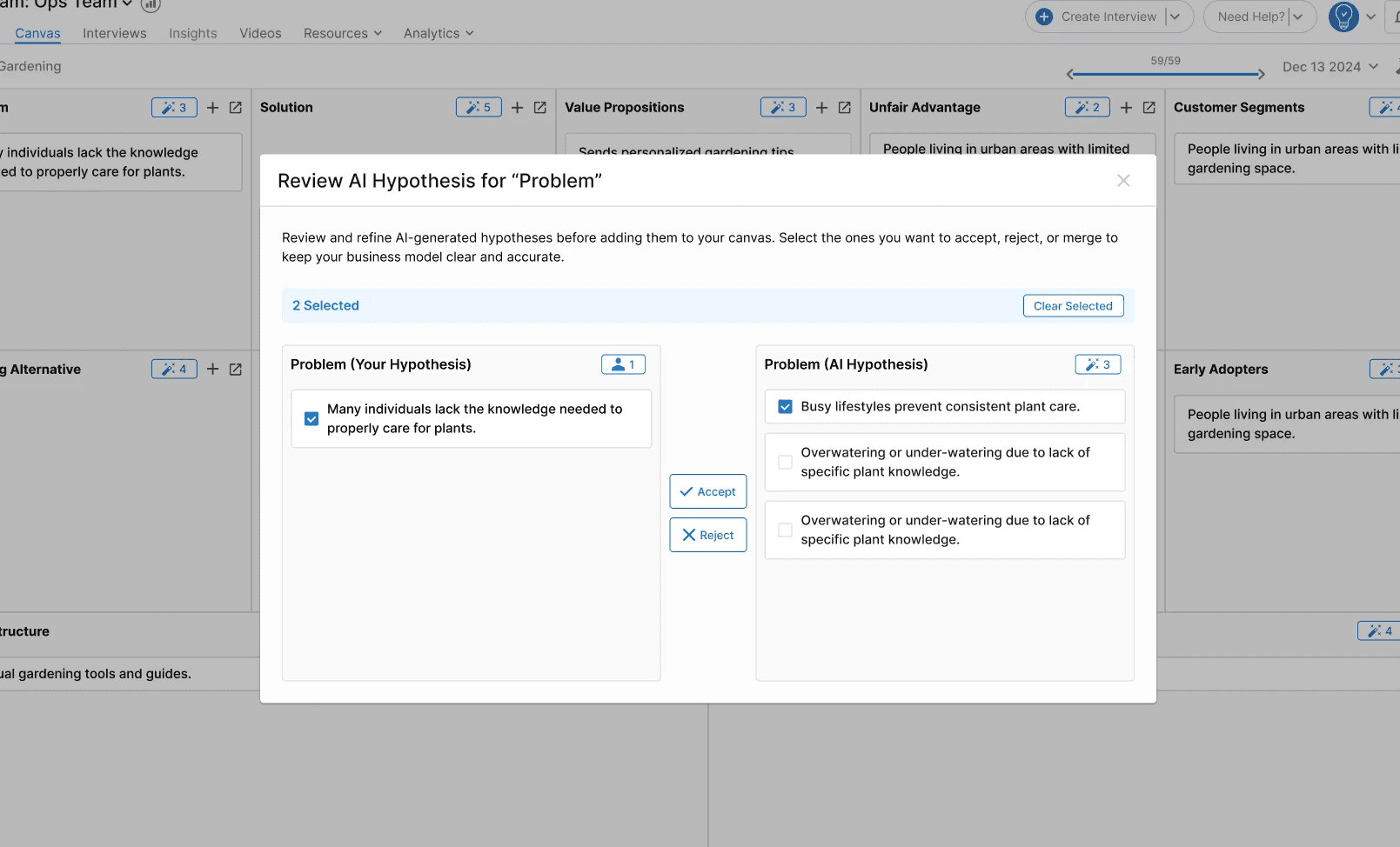The image size is (1400, 847).
Task: Expand the Resources menu
Action: pos(343,33)
